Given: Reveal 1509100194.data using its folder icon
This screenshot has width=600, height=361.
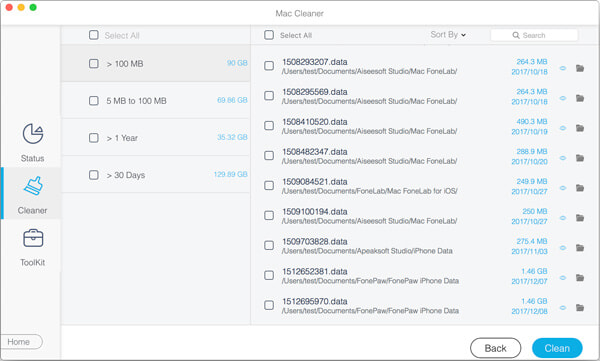Looking at the screenshot, I should tap(580, 218).
